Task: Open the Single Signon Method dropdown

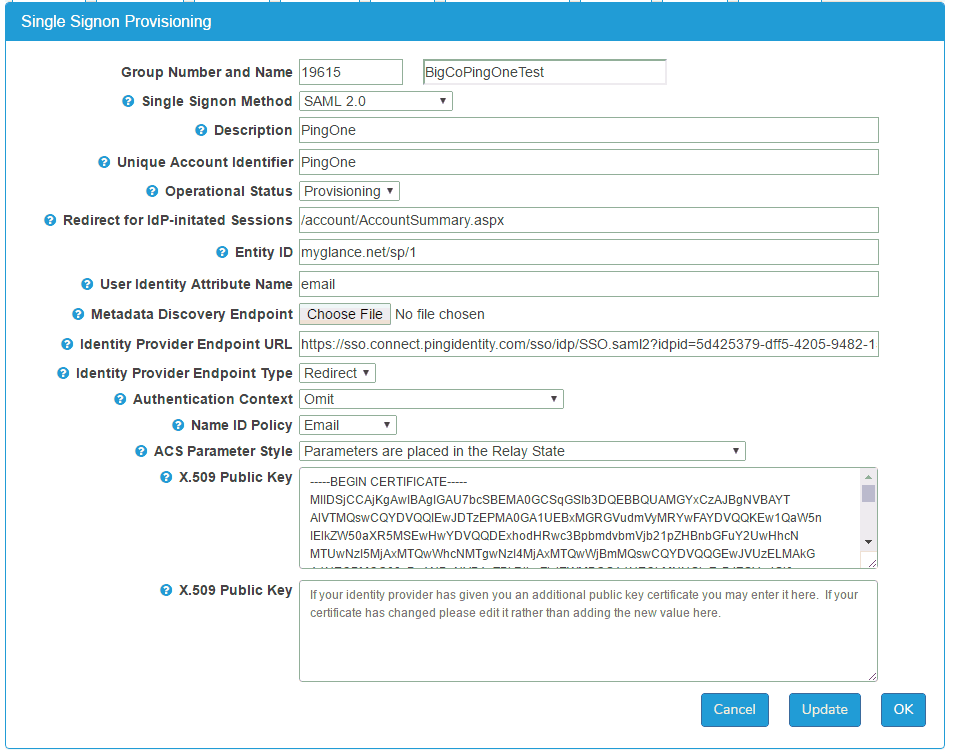Action: pyautogui.click(x=376, y=101)
